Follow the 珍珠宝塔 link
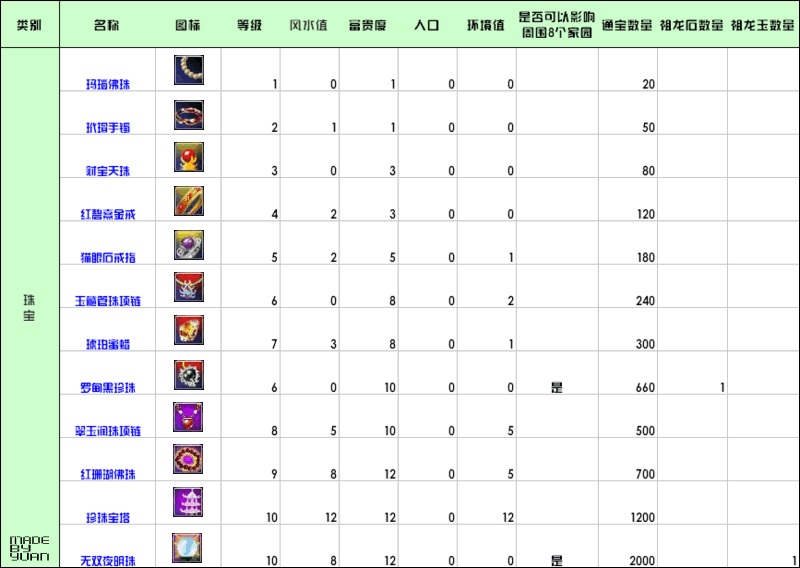 tap(108, 517)
